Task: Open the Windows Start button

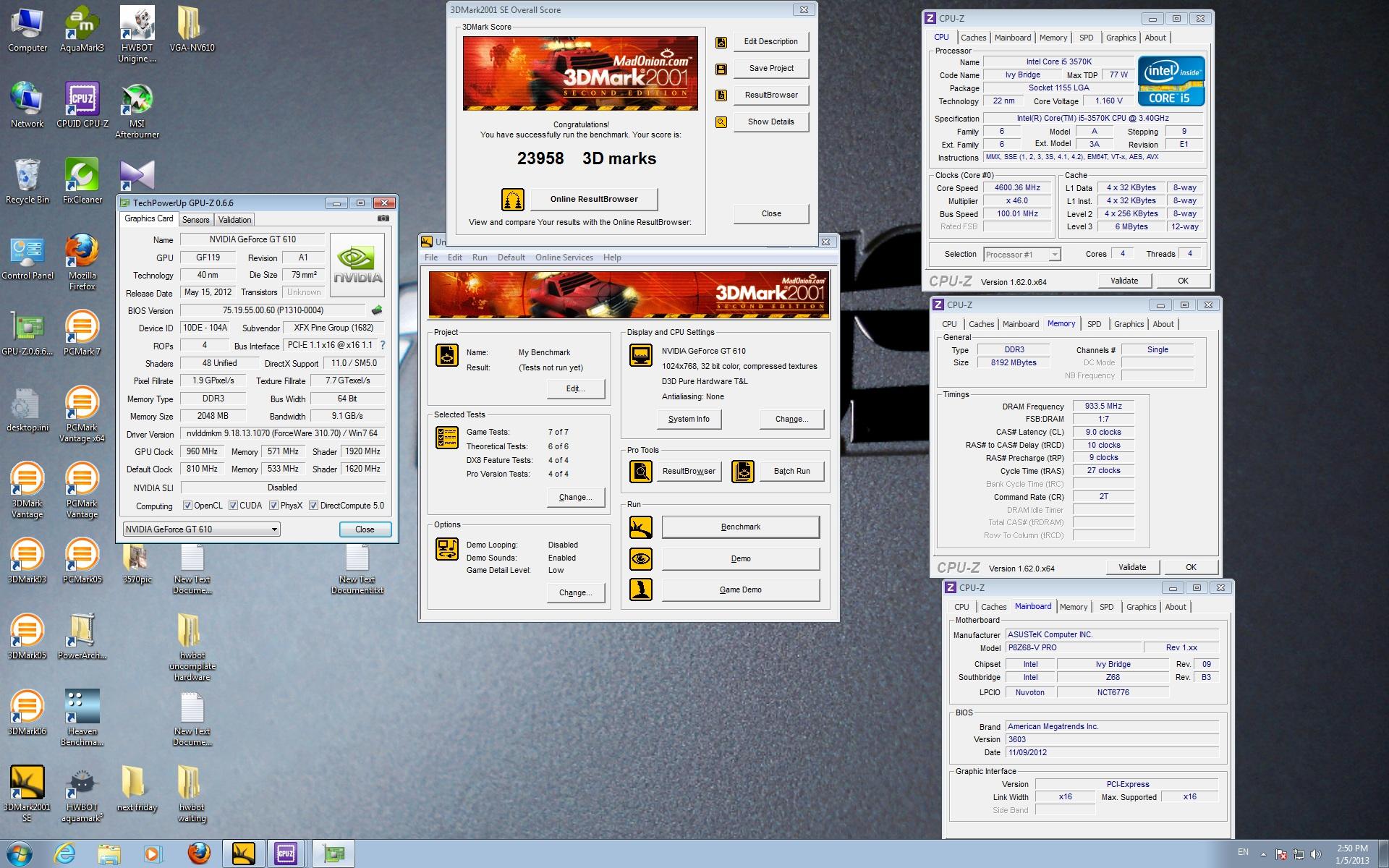Action: point(19,854)
